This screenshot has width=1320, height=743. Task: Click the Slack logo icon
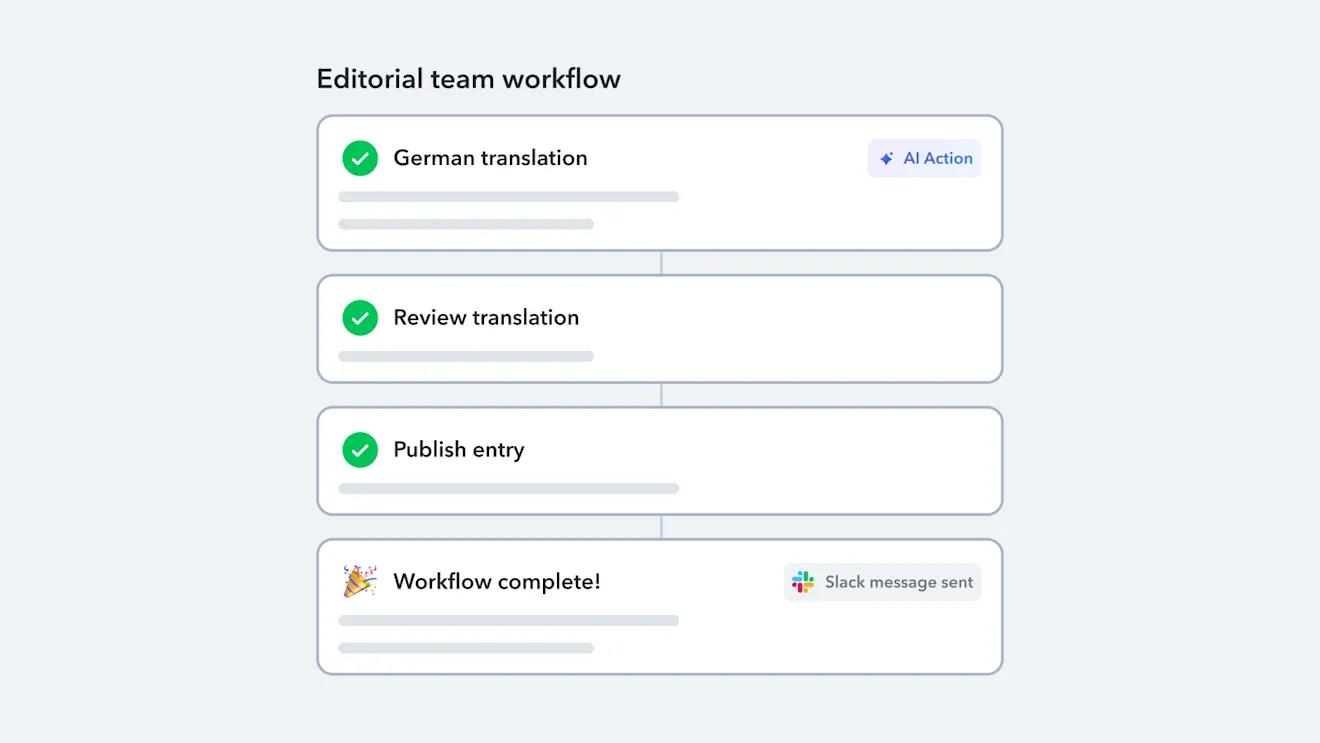803,582
